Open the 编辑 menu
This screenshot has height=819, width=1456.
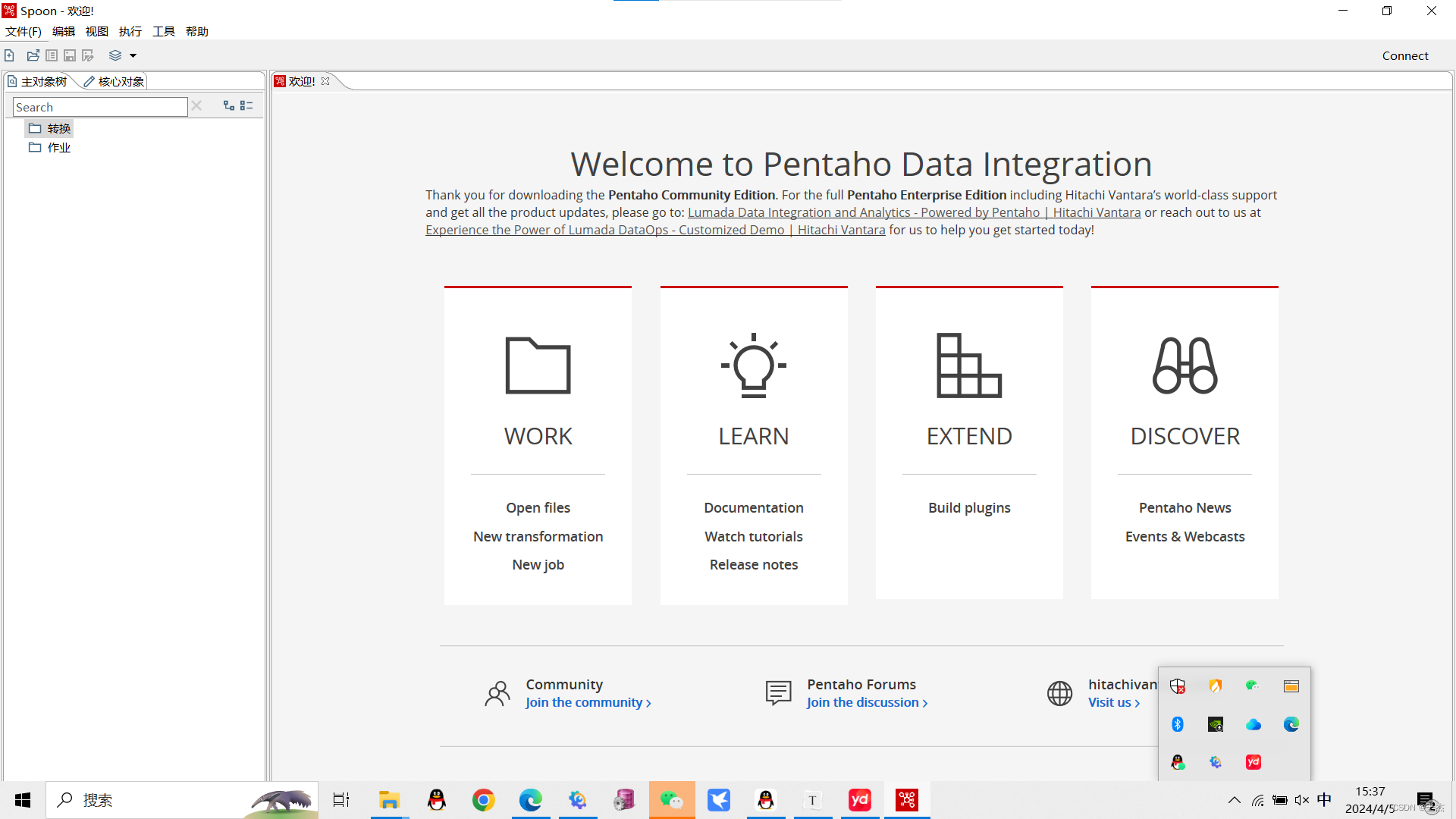pyautogui.click(x=64, y=31)
